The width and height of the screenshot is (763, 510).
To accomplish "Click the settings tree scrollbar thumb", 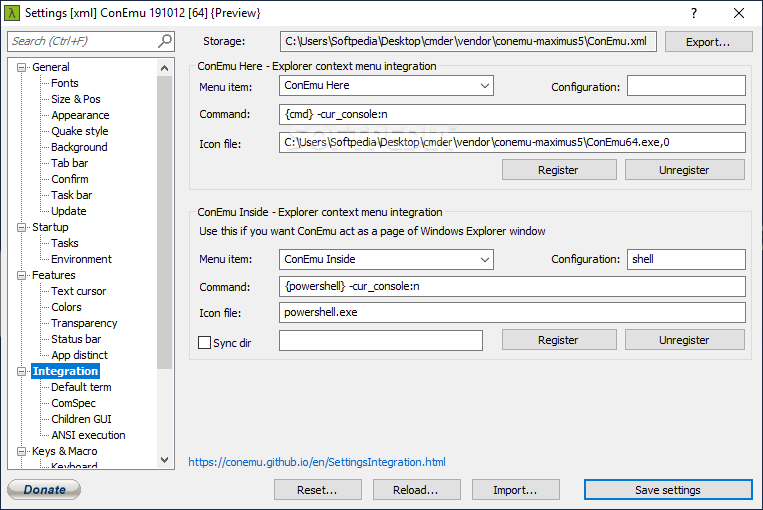I will point(164,222).
